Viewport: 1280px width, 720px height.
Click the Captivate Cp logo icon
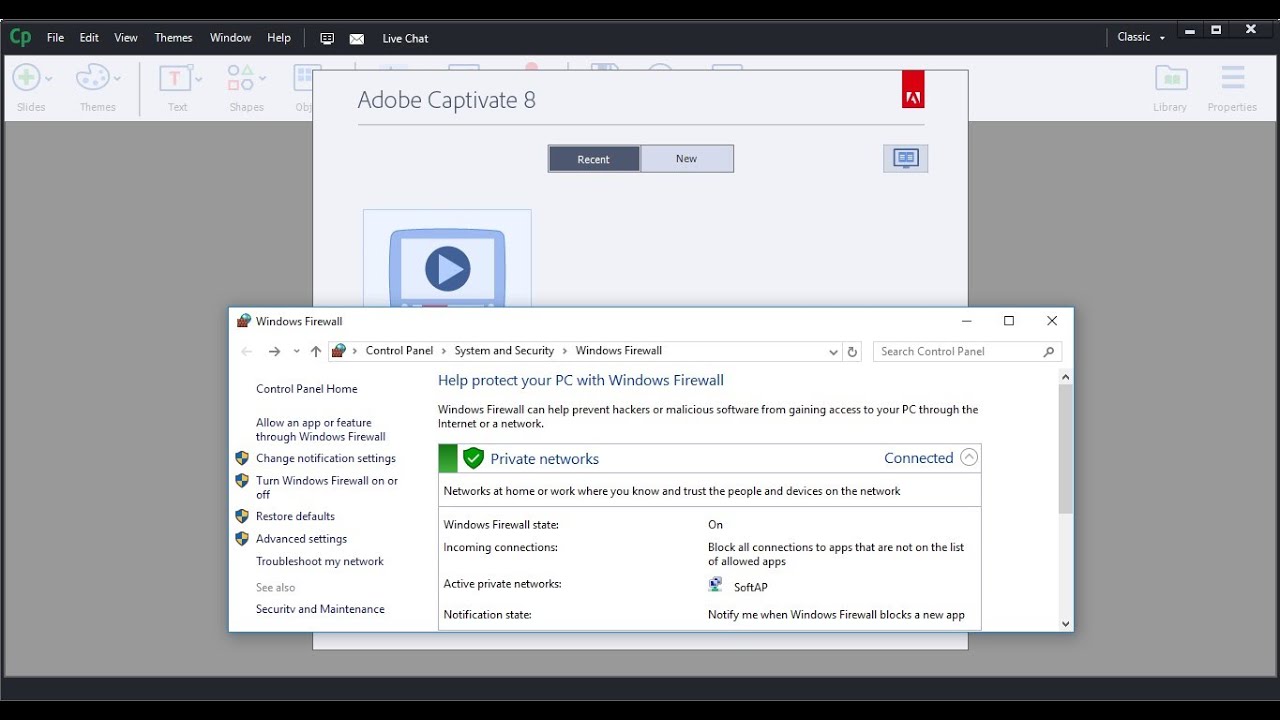[x=20, y=38]
